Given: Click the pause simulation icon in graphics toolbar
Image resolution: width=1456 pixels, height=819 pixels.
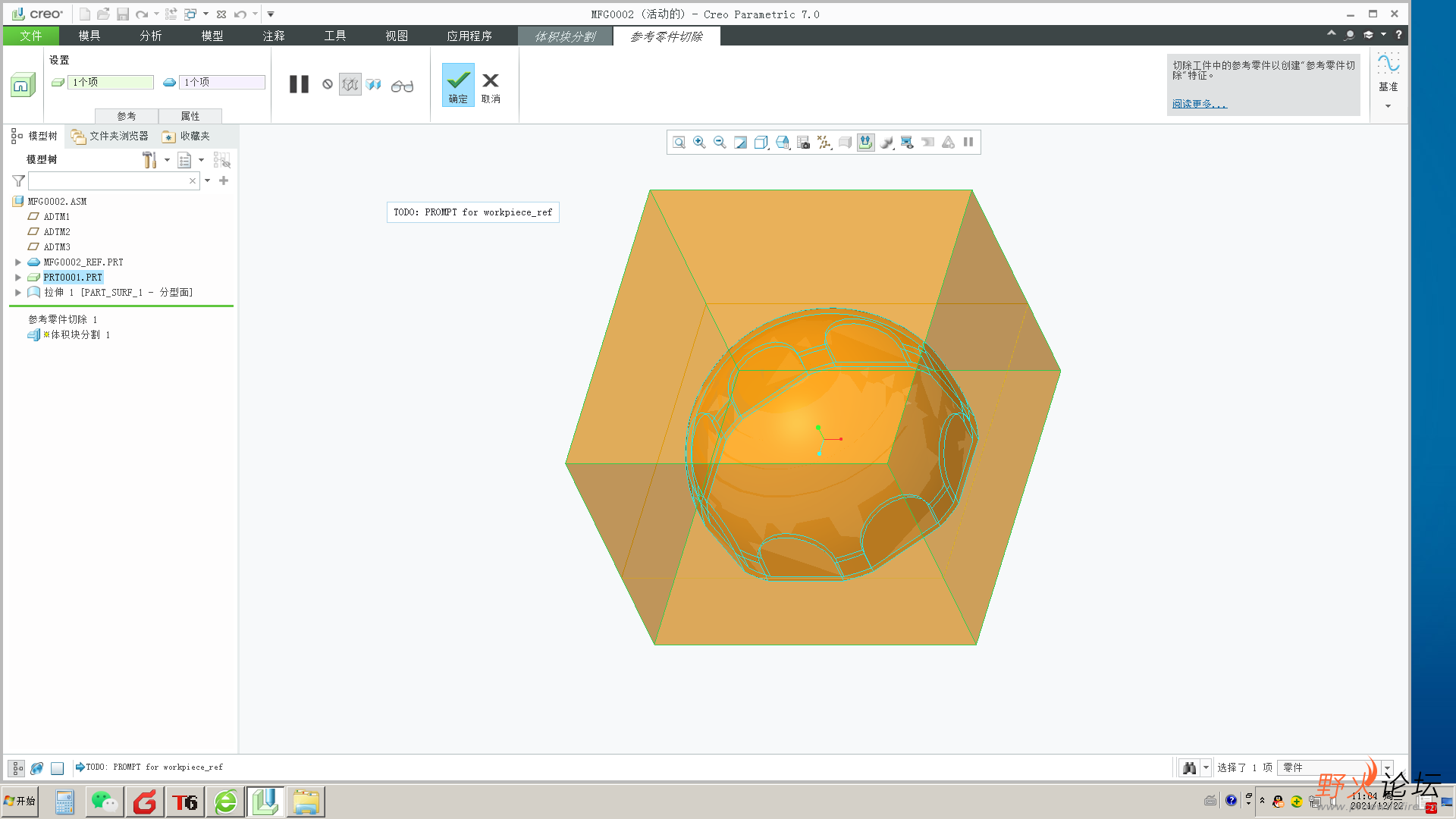Looking at the screenshot, I should 968,142.
